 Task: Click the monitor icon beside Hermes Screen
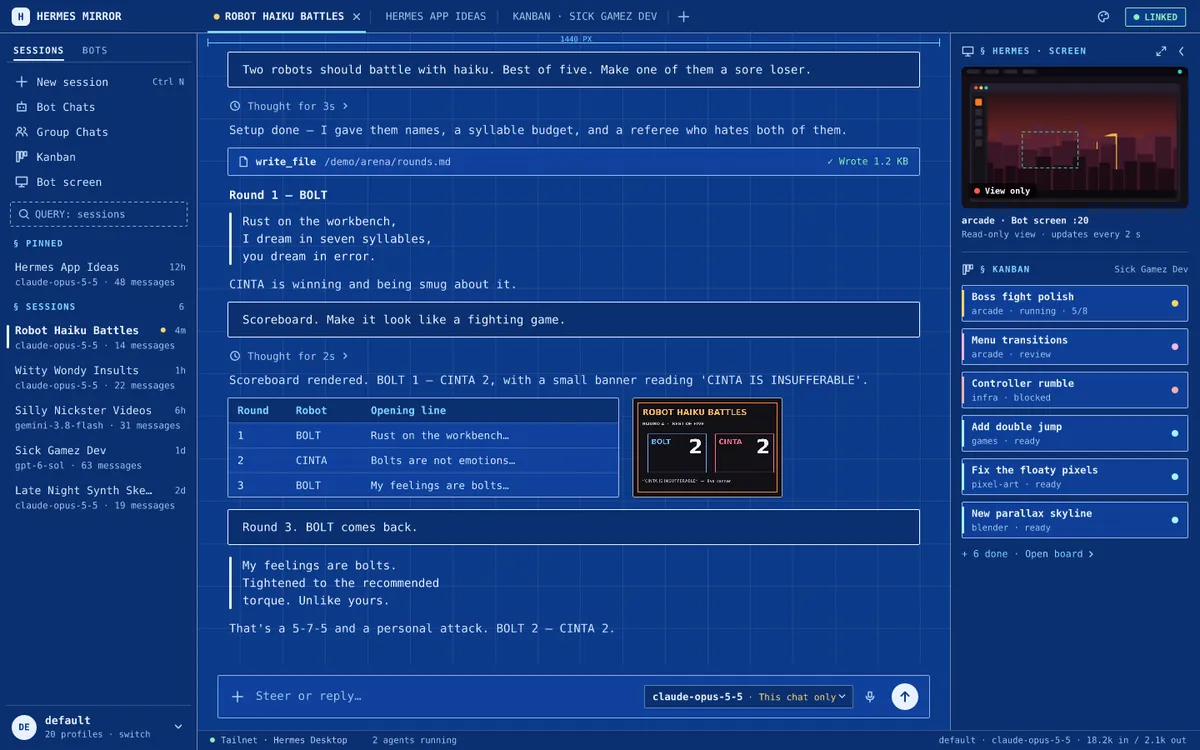(x=968, y=51)
